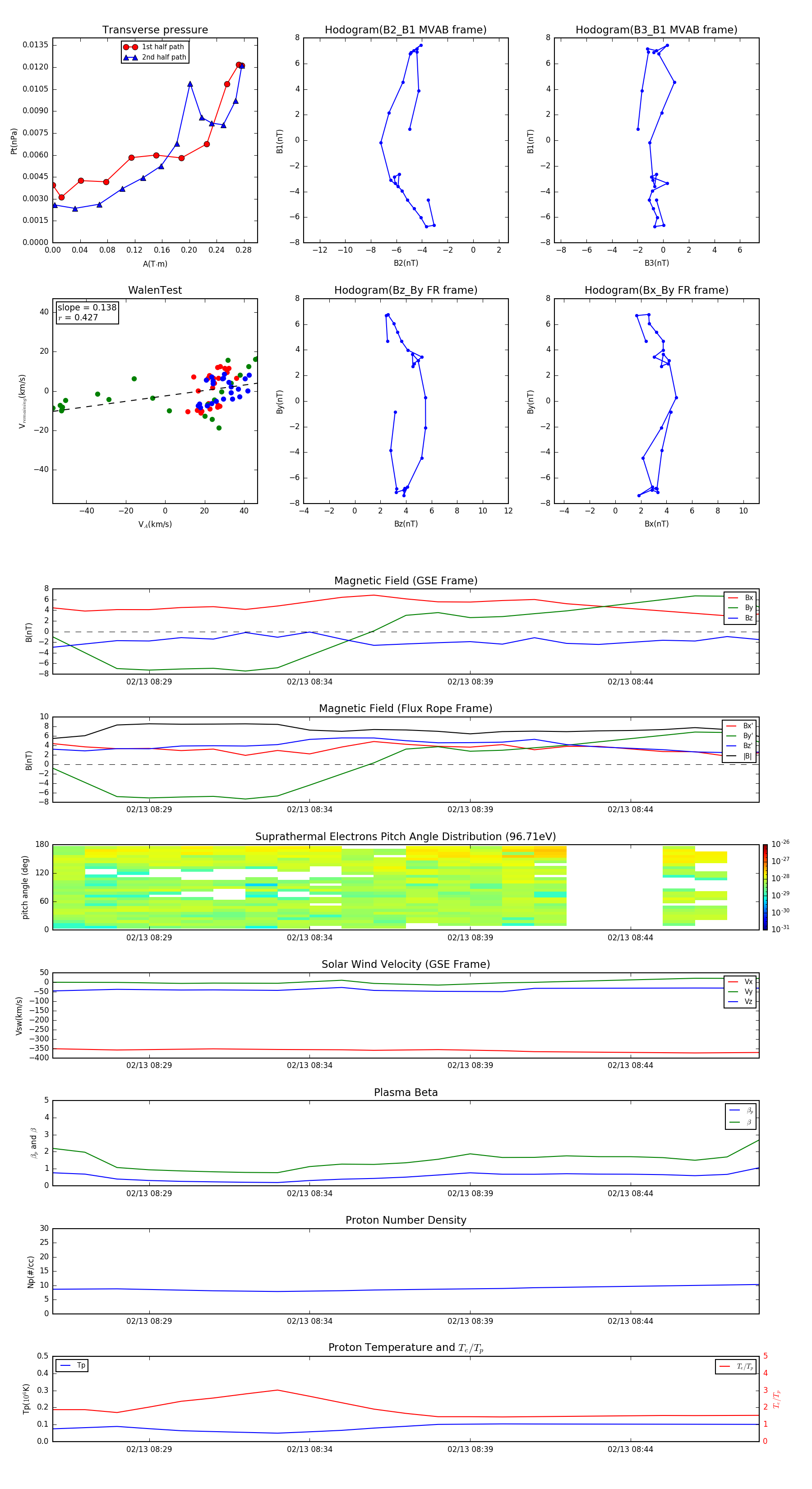Click the 'Suprathermal Electrons Pitch Angle Distribution' title
The width and height of the screenshot is (812, 1489).
pyautogui.click(x=406, y=837)
